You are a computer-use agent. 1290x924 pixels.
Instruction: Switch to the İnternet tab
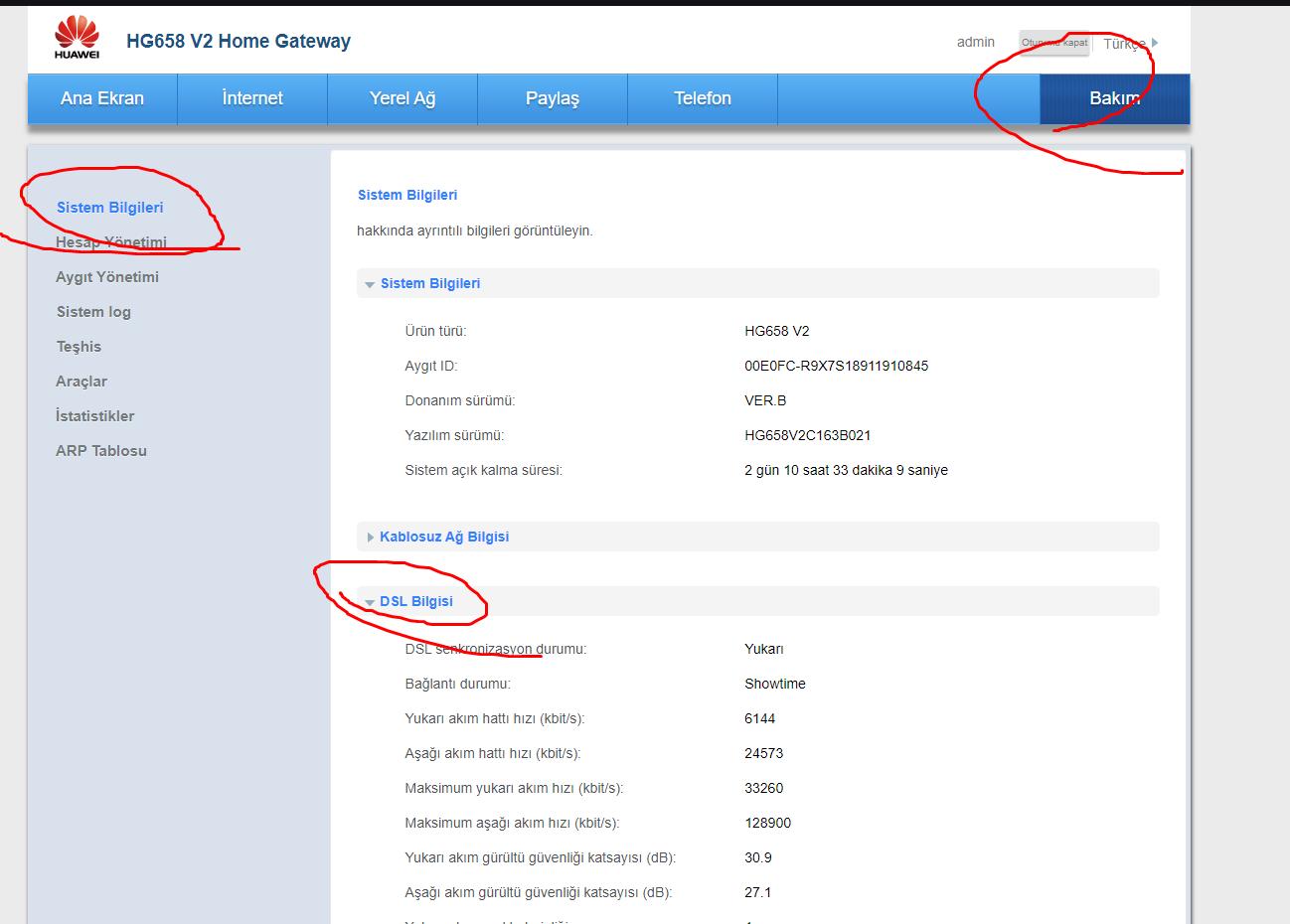(252, 98)
